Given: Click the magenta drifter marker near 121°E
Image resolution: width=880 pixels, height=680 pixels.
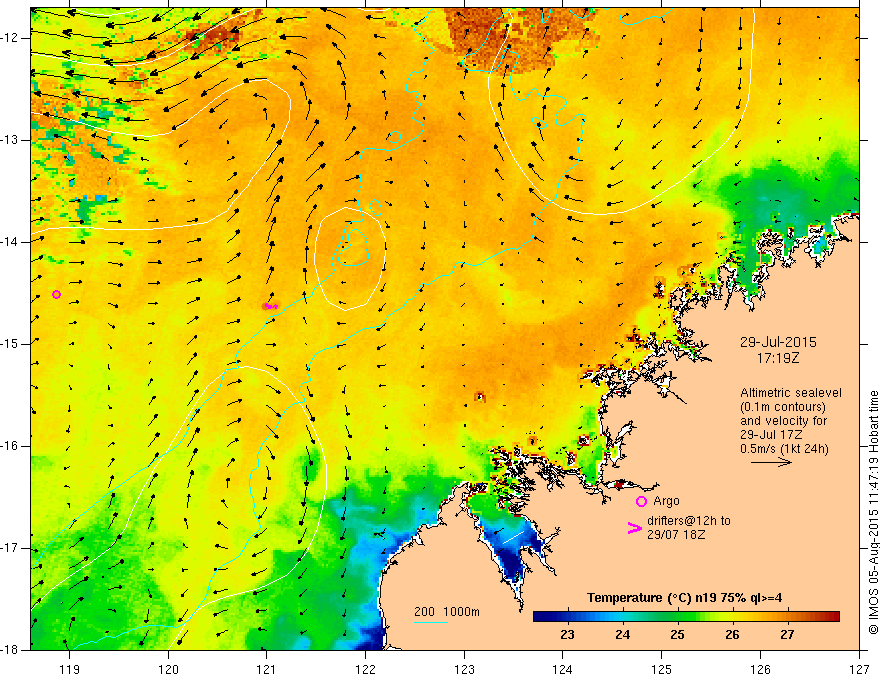Looking at the screenshot, I should pyautogui.click(x=271, y=306).
